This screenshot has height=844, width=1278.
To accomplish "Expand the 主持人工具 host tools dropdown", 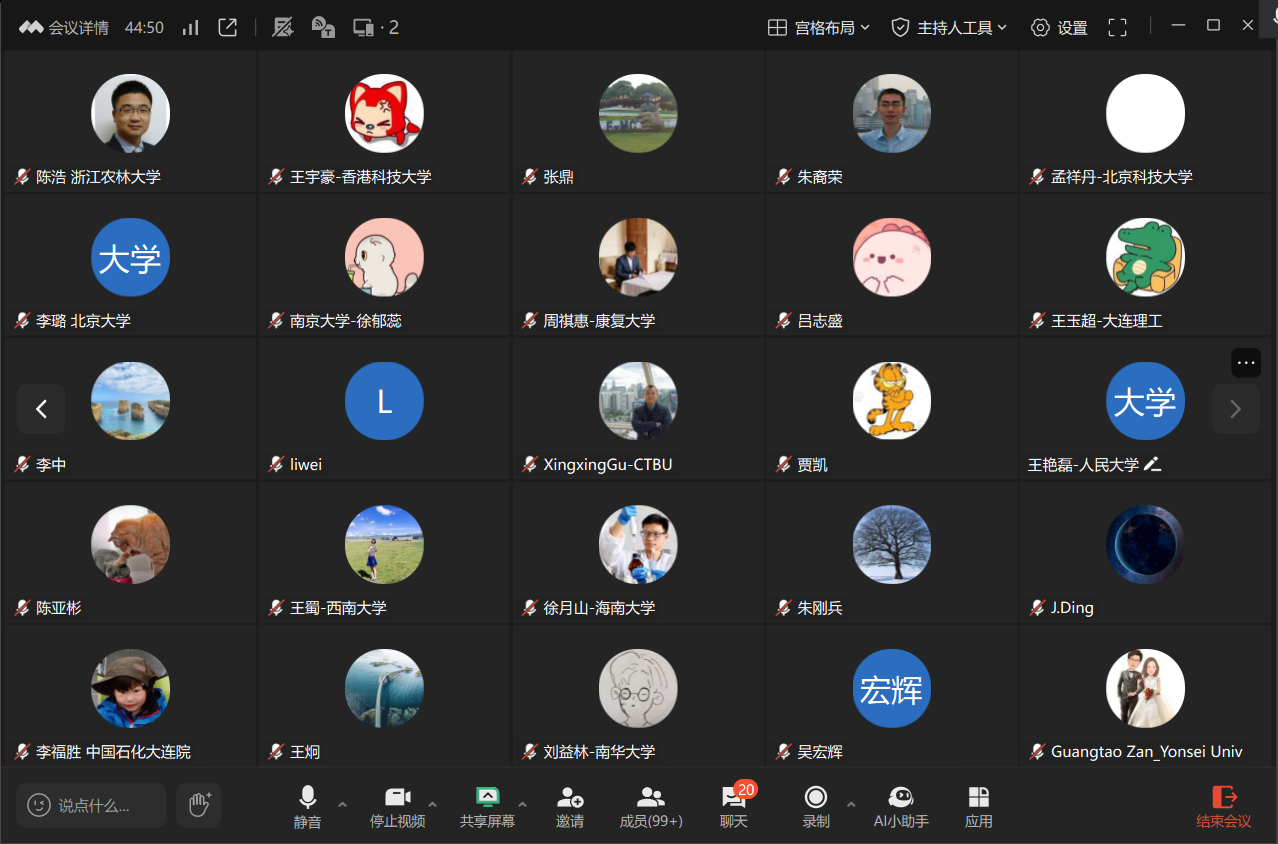I will 949,28.
